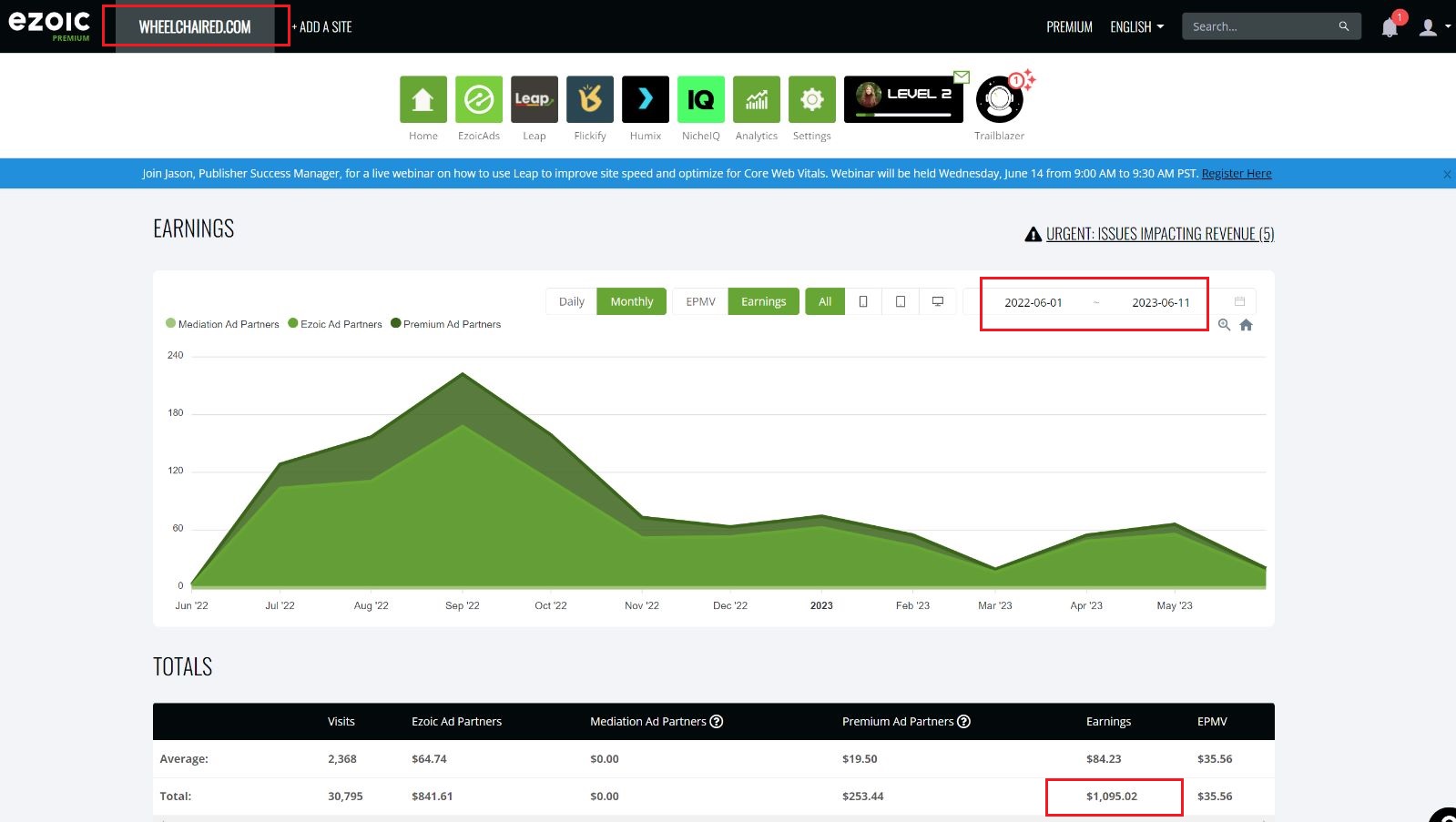Click the Visits column header

coord(341,721)
